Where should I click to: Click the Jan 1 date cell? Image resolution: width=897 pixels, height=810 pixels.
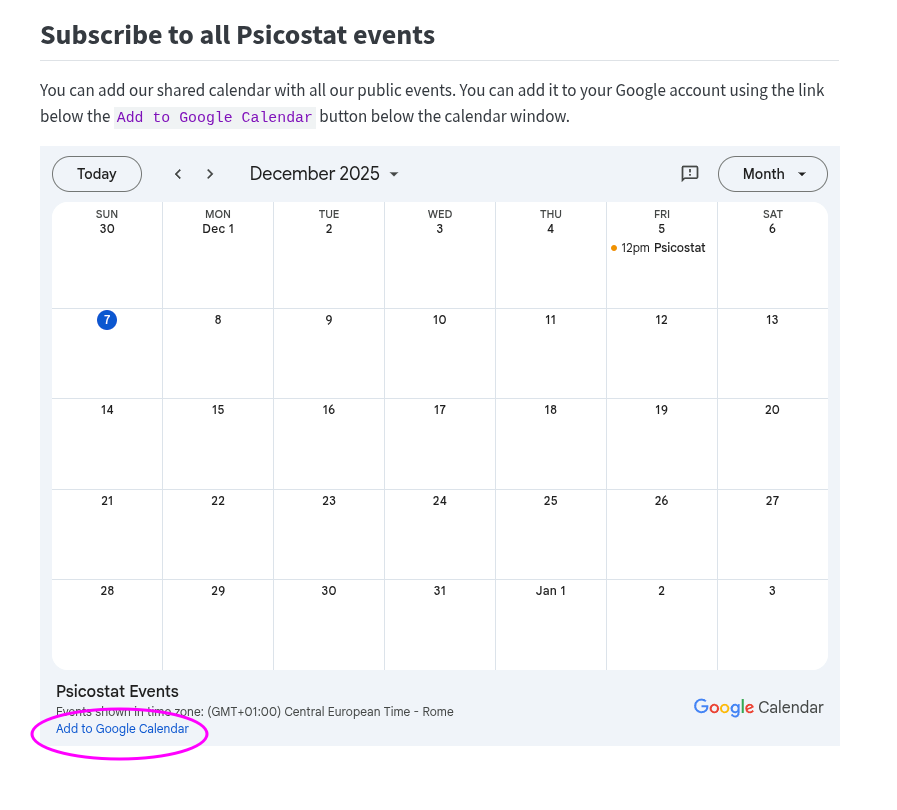550,591
